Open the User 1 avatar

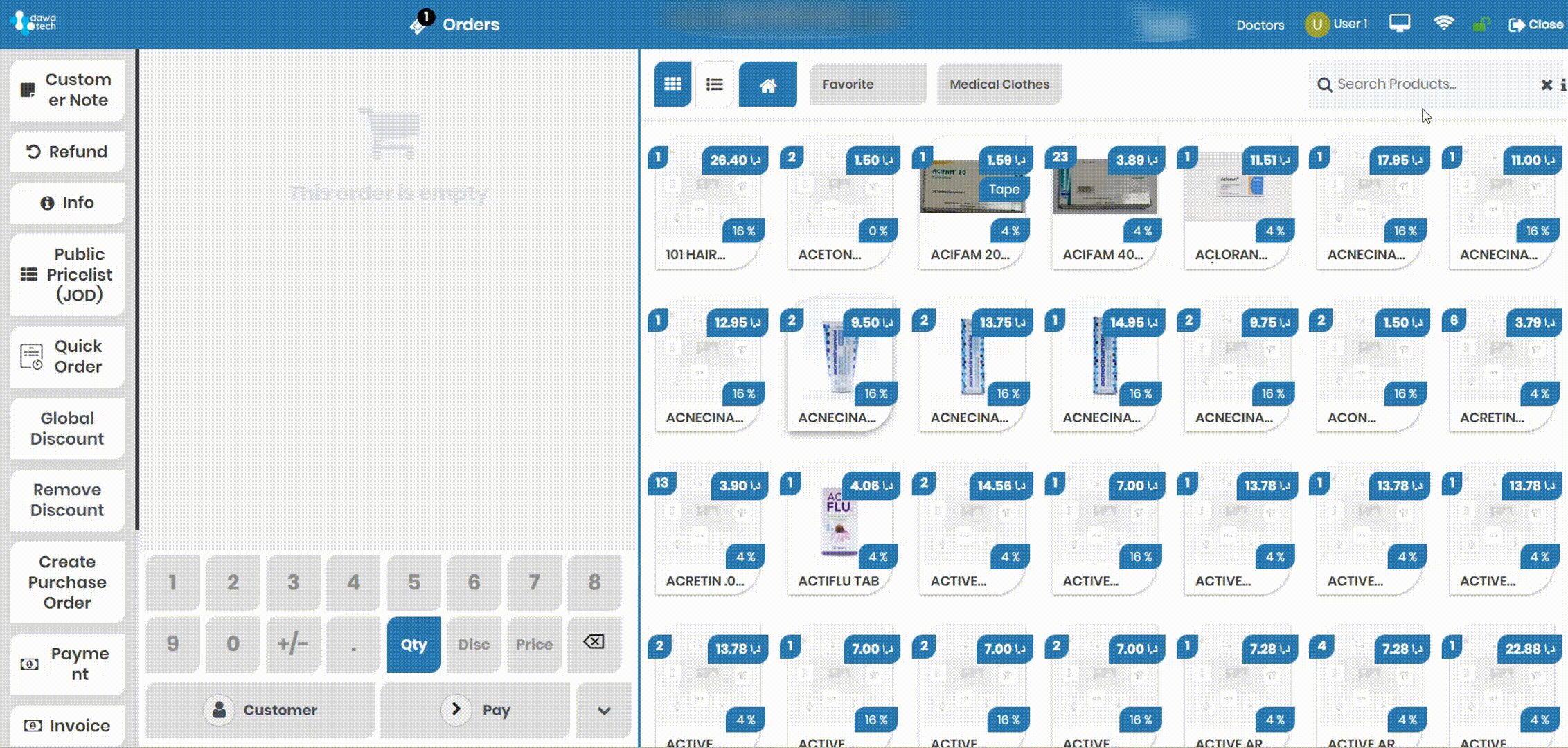[1317, 24]
